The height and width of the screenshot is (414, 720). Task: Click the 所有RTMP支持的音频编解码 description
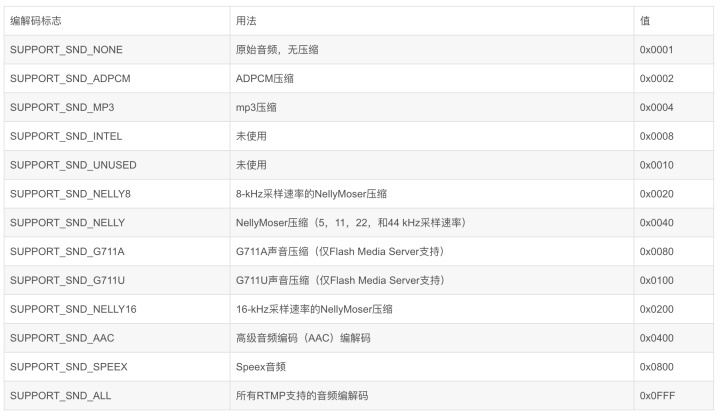(x=302, y=396)
